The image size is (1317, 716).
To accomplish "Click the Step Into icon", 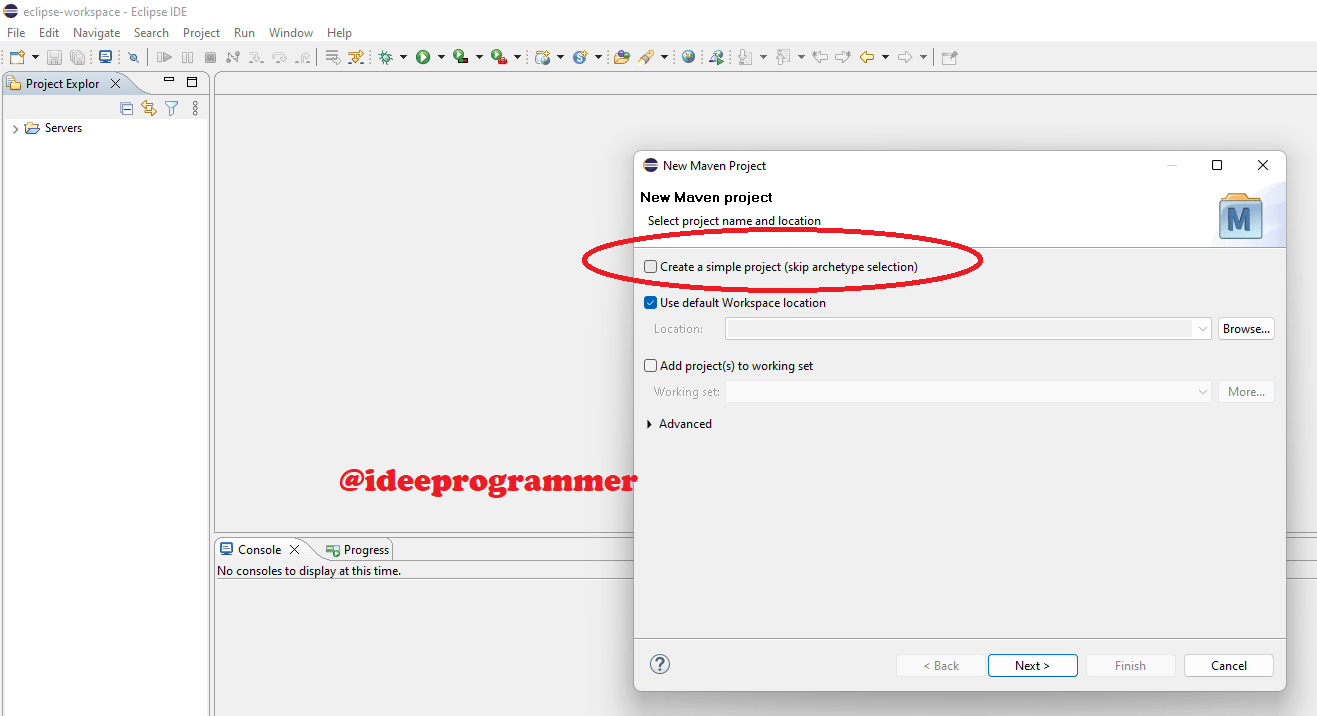I will (256, 57).
